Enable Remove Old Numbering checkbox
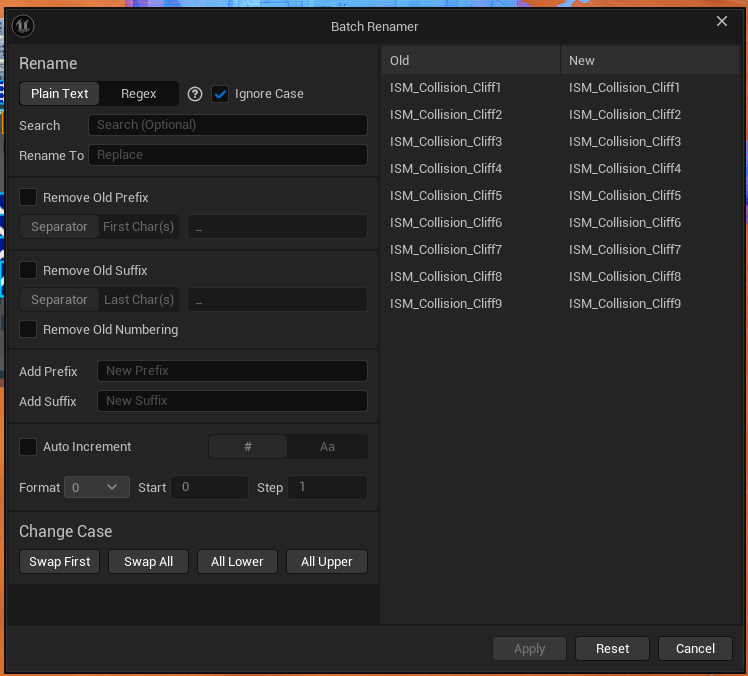 tap(28, 329)
